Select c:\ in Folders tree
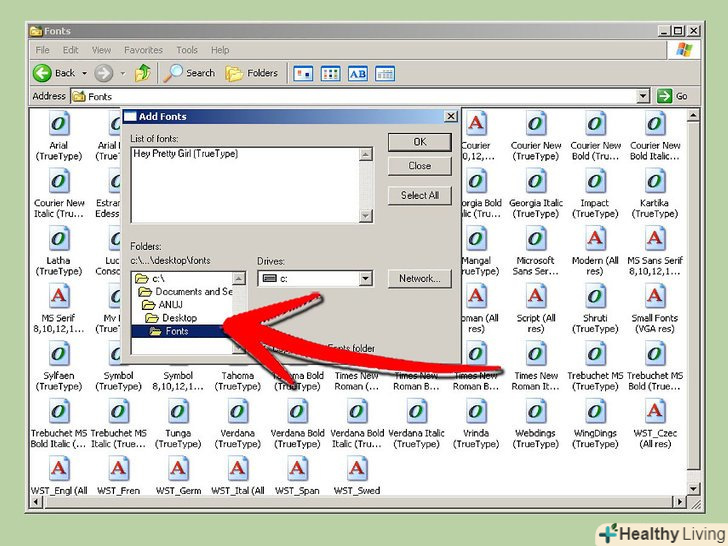Screen dimensions: 728x546 click(x=150, y=279)
